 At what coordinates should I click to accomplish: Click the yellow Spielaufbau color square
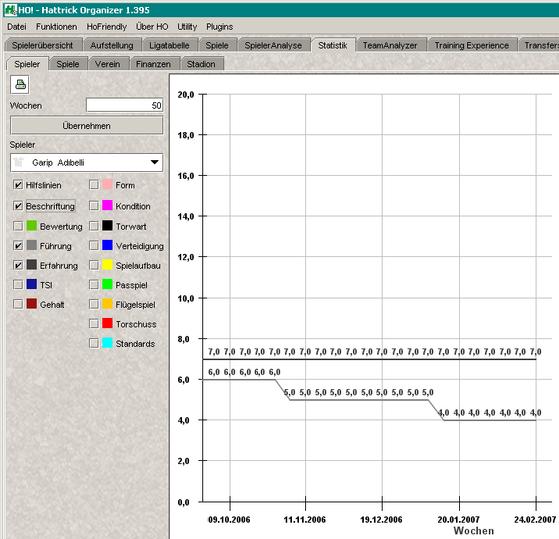click(107, 265)
